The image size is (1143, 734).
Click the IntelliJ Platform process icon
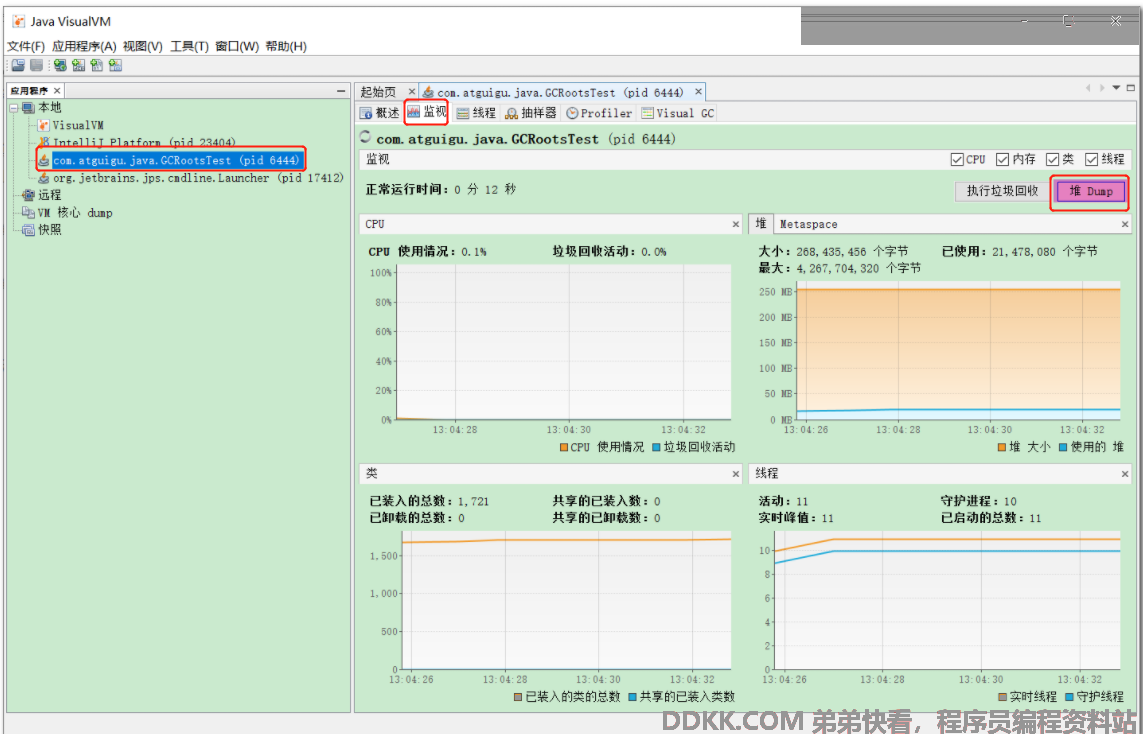tap(44, 143)
